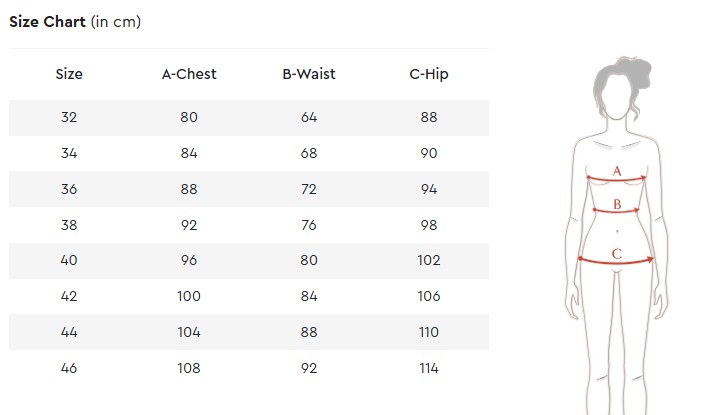
Task: Choose size 38 in the Size column
Action: [x=69, y=225]
